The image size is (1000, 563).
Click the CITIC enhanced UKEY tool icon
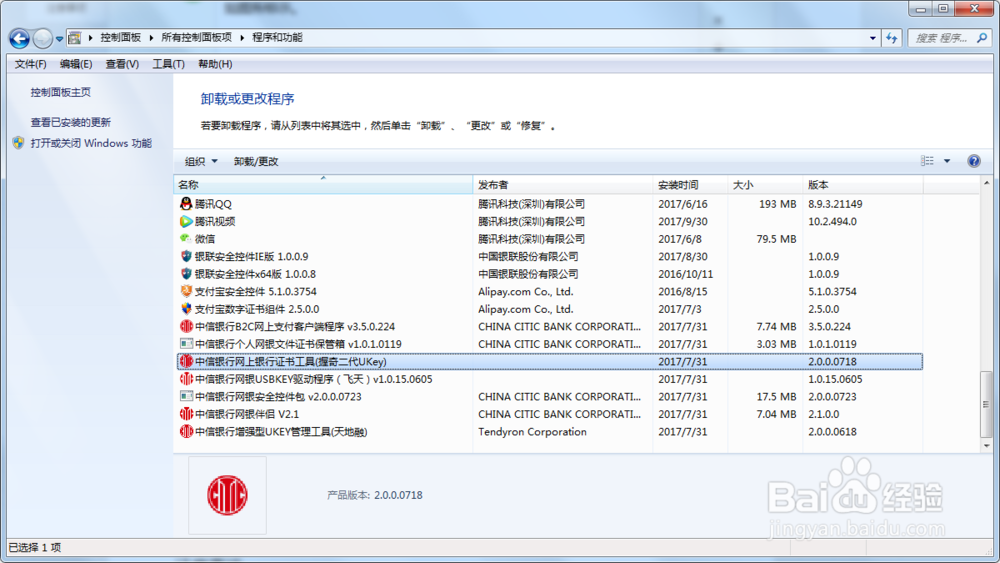coord(186,432)
